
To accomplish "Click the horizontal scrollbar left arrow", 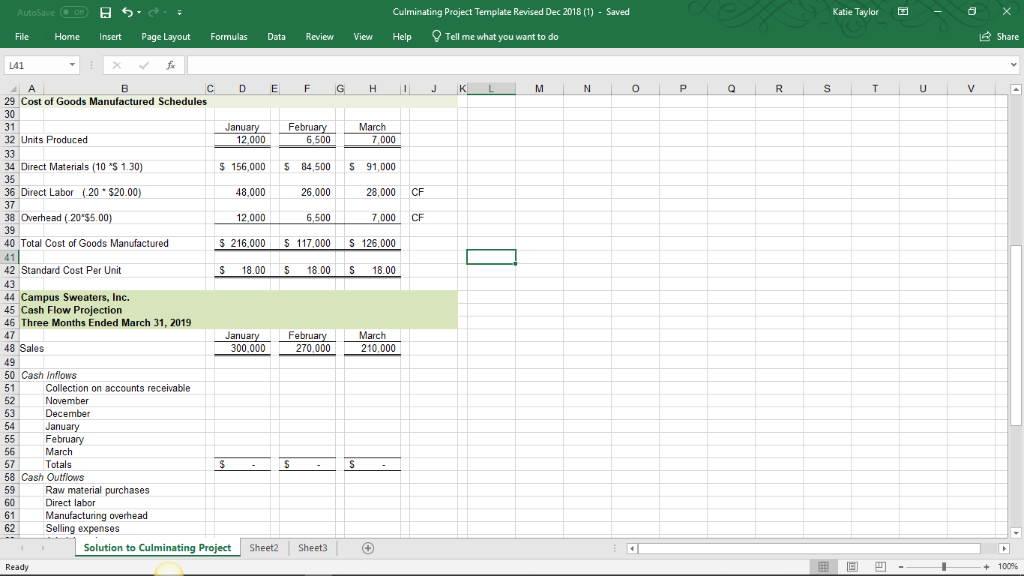I will tap(632, 549).
